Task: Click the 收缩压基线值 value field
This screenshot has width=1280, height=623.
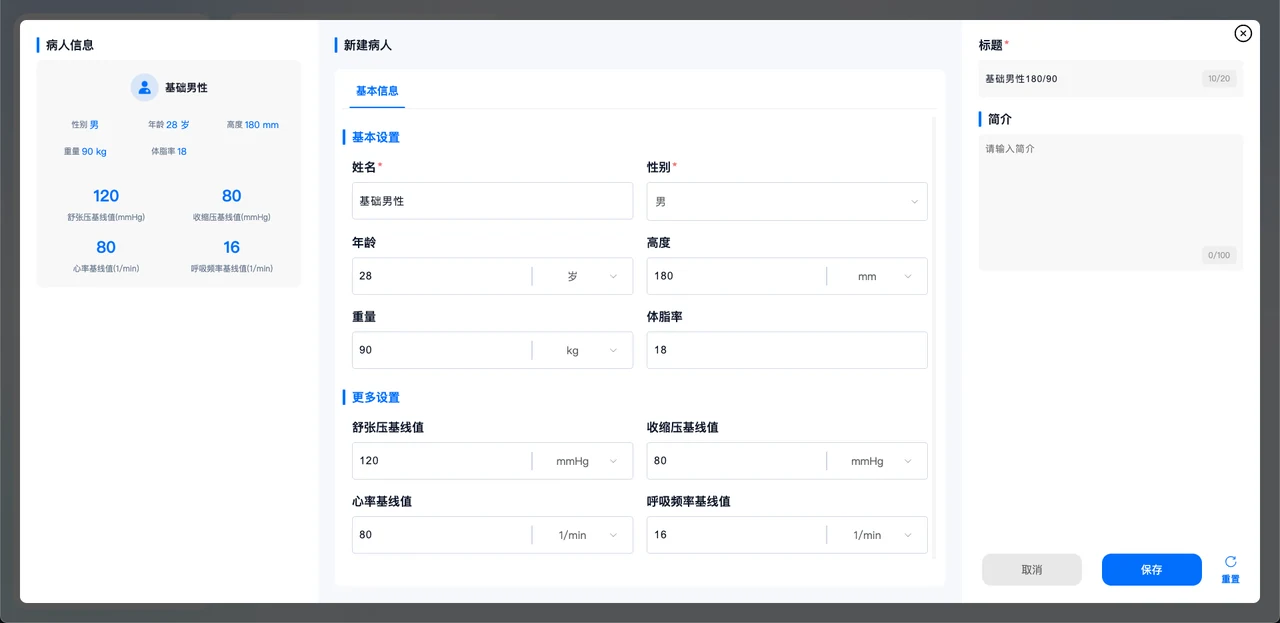Action: pyautogui.click(x=736, y=461)
